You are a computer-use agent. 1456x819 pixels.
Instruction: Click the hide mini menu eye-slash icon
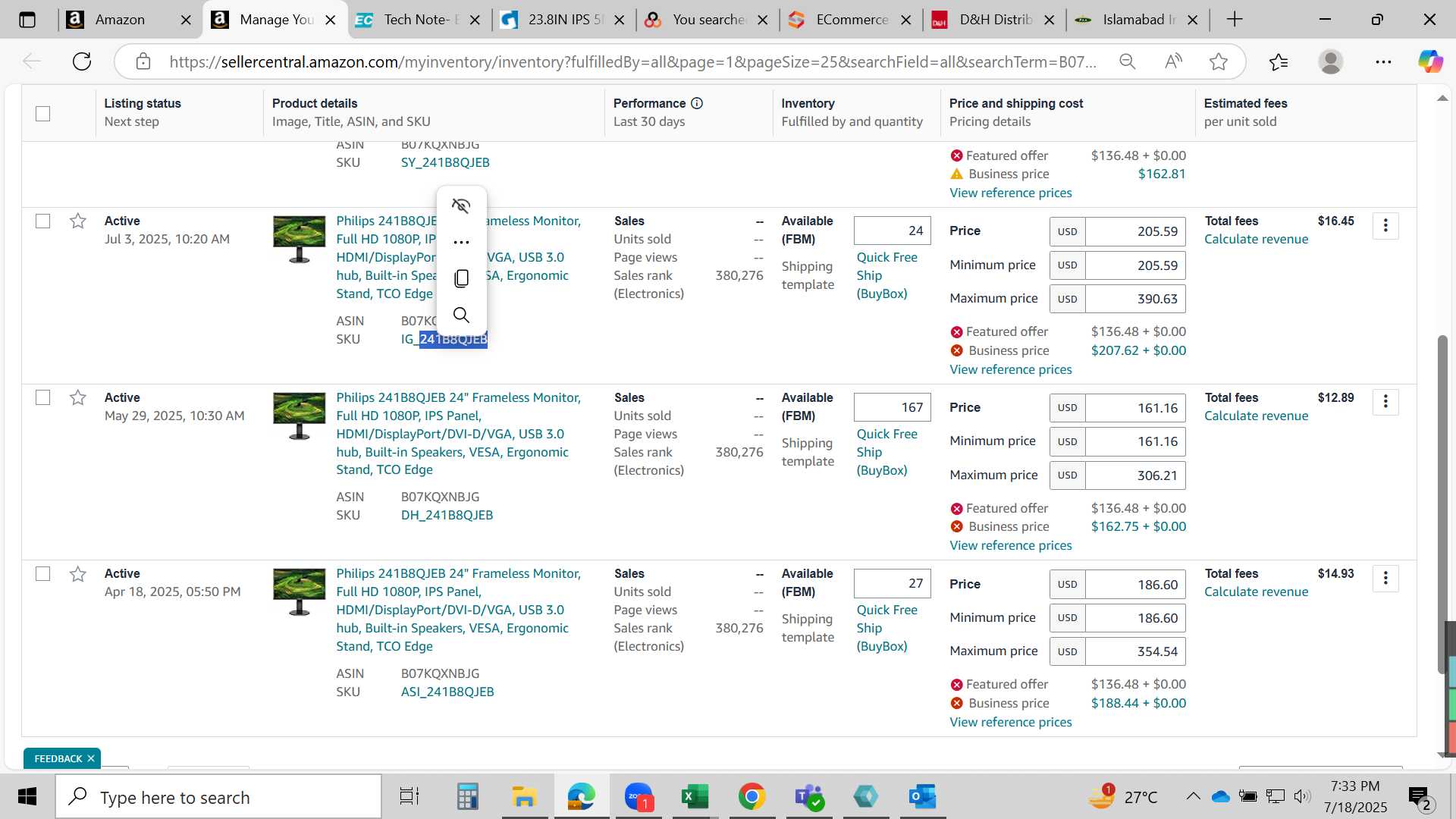point(461,206)
